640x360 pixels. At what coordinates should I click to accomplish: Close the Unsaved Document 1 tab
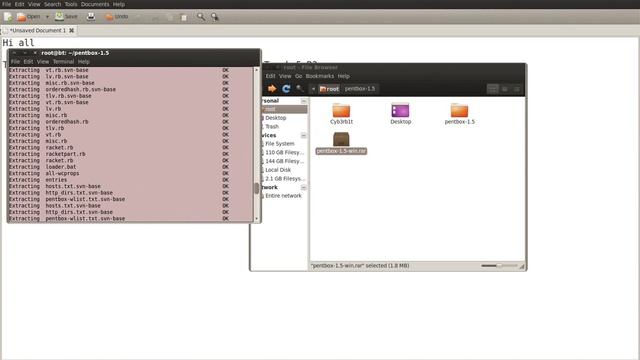click(71, 31)
